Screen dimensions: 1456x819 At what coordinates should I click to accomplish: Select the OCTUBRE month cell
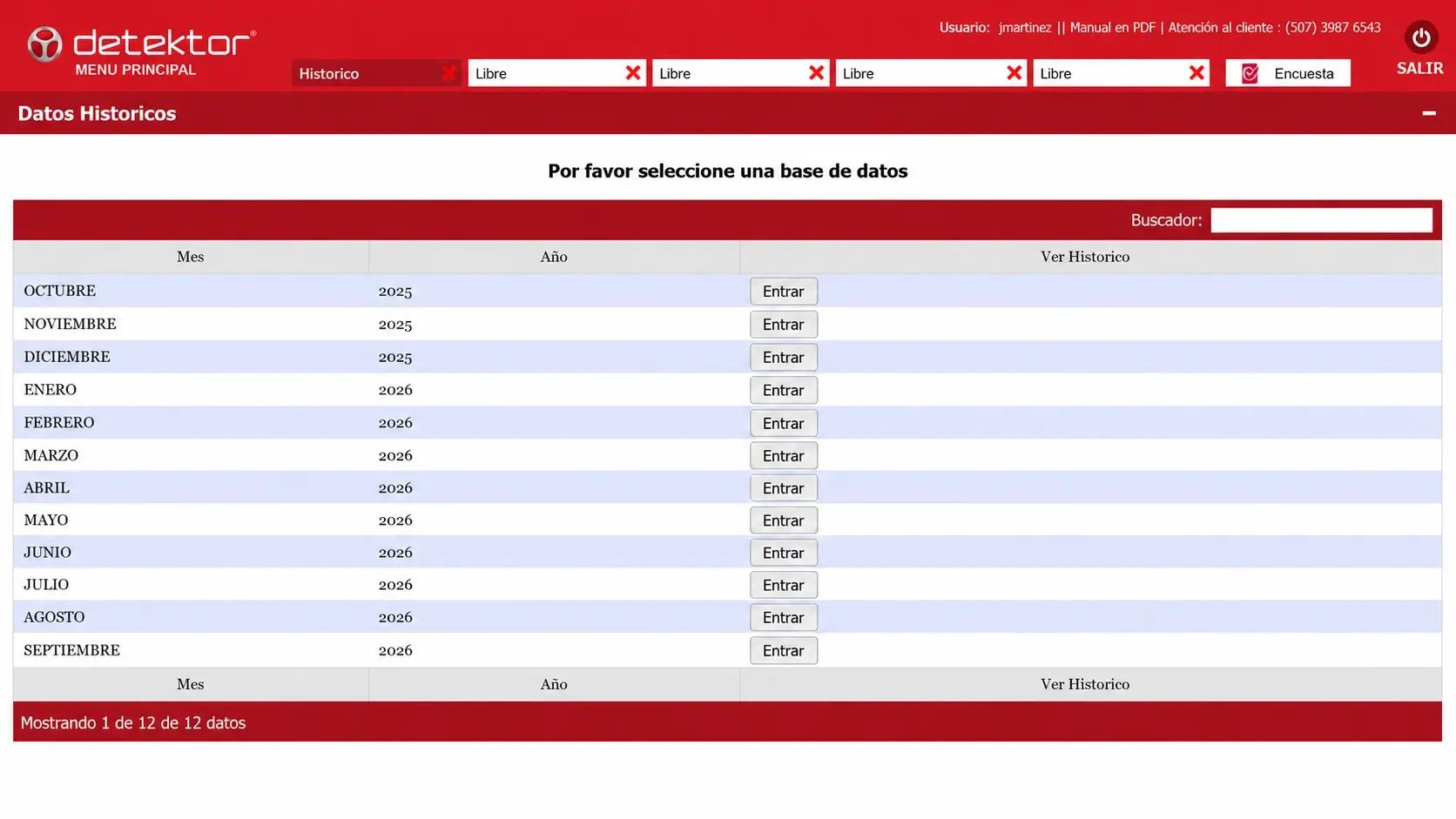pos(191,291)
